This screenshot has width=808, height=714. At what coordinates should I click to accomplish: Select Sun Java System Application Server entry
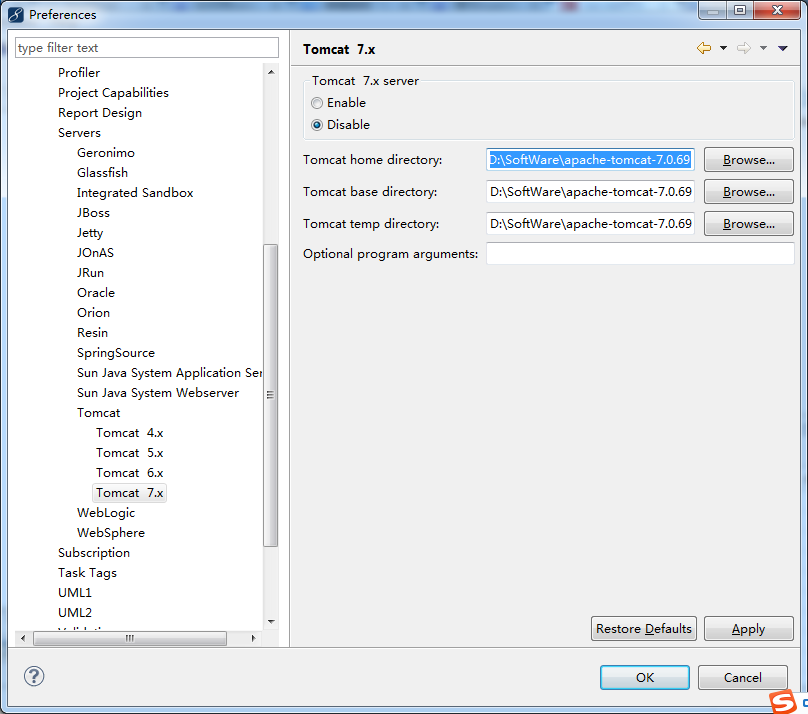click(169, 373)
